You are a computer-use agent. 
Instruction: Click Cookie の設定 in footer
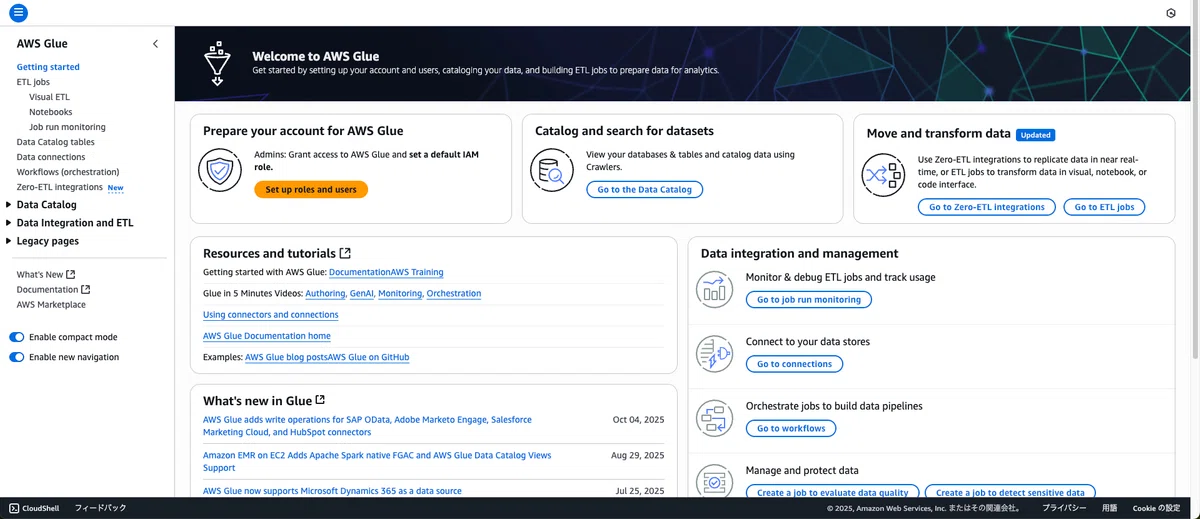pyautogui.click(x=1156, y=508)
